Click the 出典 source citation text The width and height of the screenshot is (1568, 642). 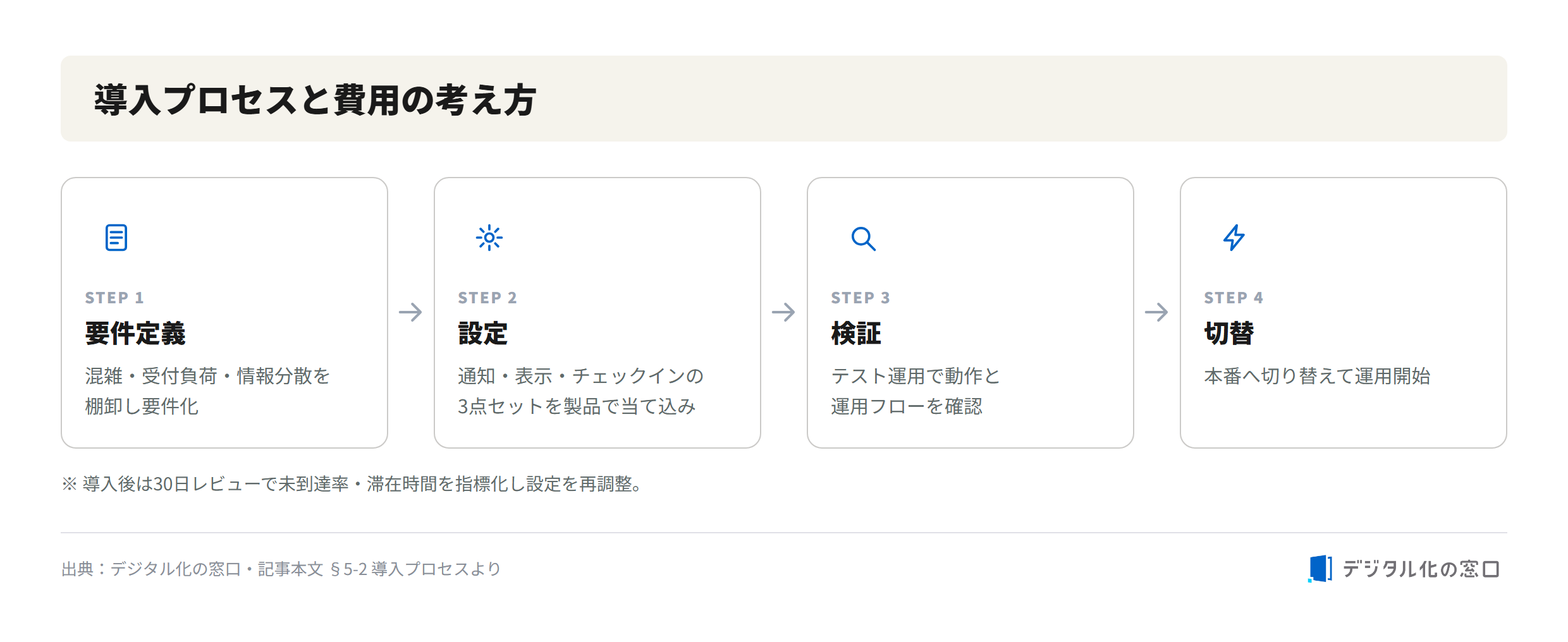click(281, 569)
